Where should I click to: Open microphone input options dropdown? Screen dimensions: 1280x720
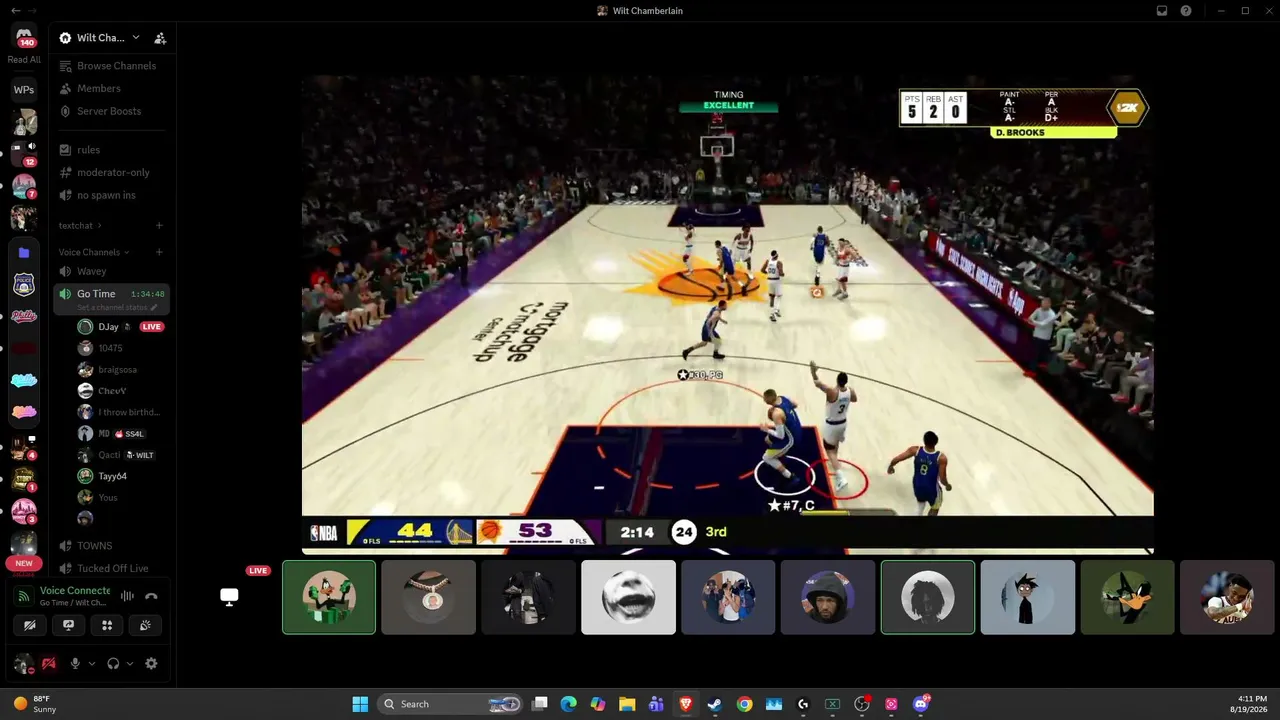pos(92,663)
